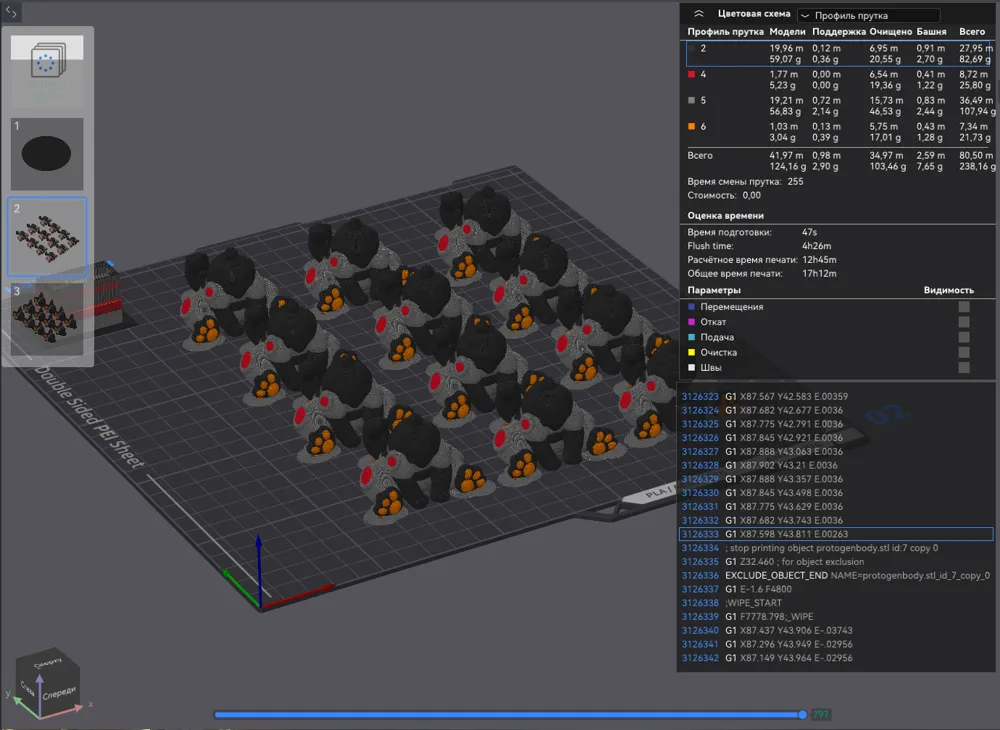
Task: Select filament 5 row label
Action: pyautogui.click(x=703, y=101)
